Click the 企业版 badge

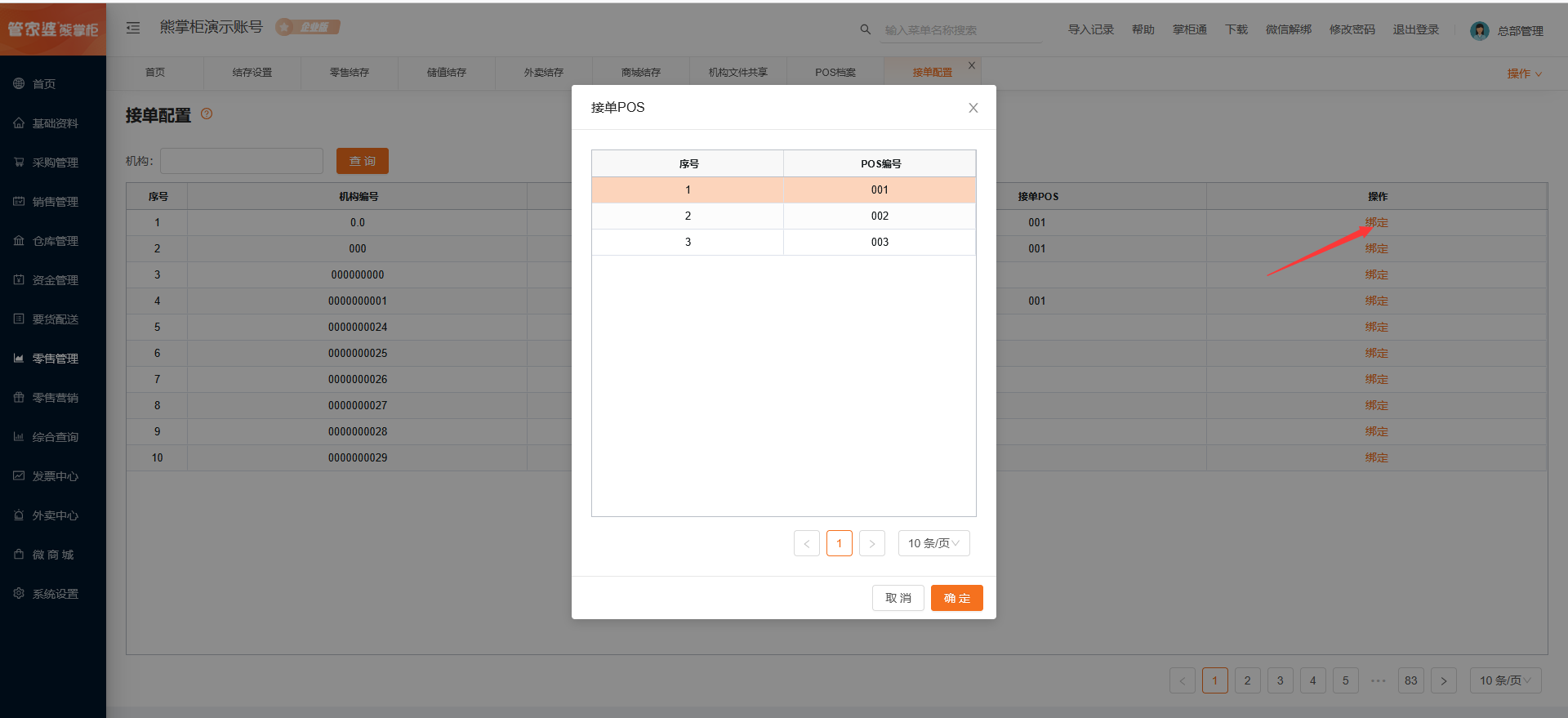(x=308, y=27)
